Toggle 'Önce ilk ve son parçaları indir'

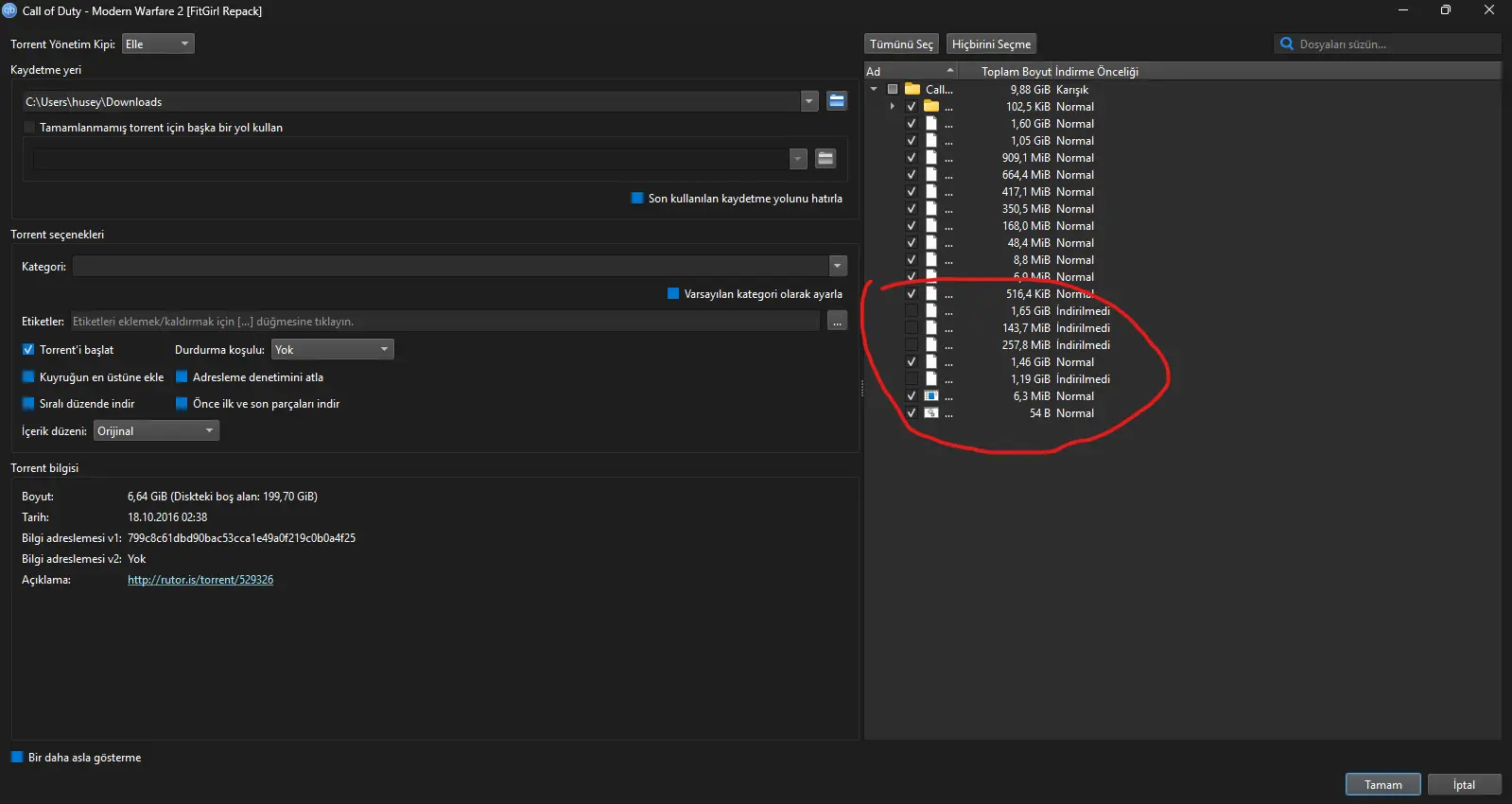coord(182,403)
